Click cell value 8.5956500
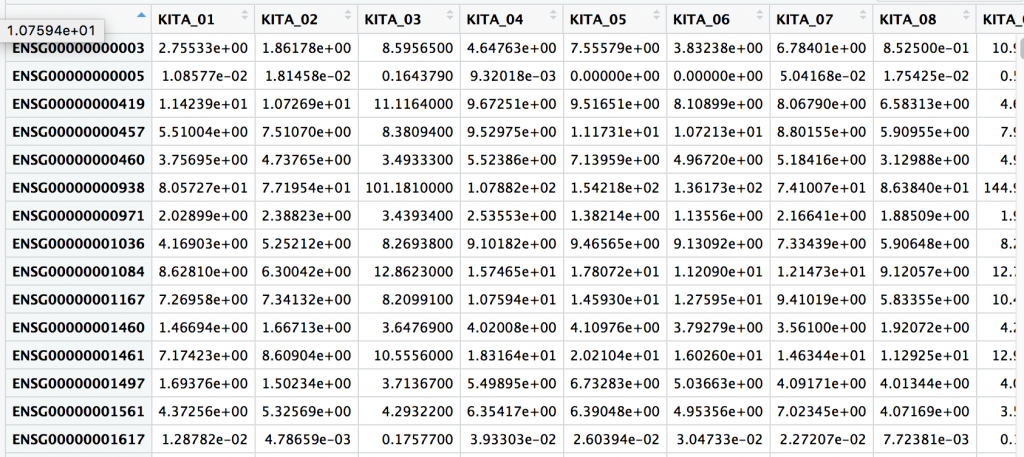Screen dimensions: 1024x457 tap(416, 48)
